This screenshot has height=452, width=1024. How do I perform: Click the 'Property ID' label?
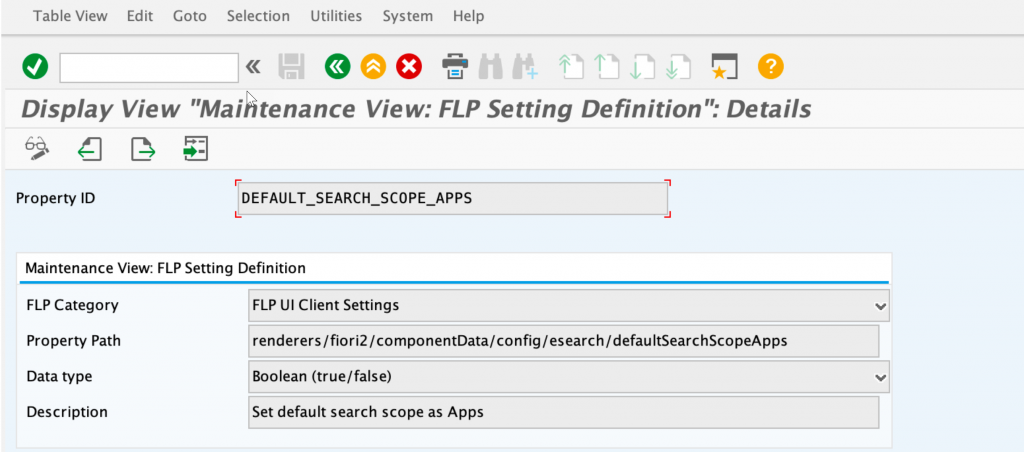point(56,199)
